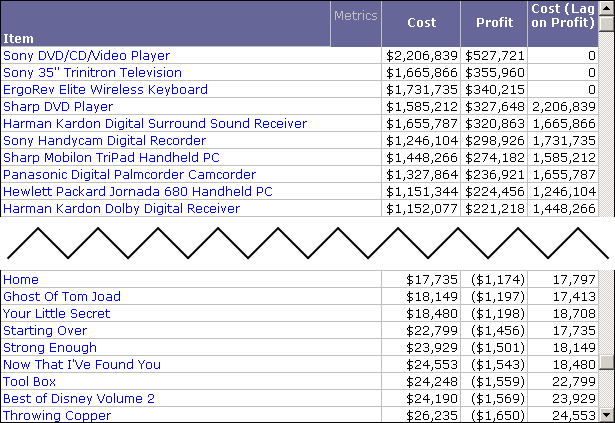615x423 pixels.
Task: Open Best of Disney Volume 2
Action: click(79, 399)
